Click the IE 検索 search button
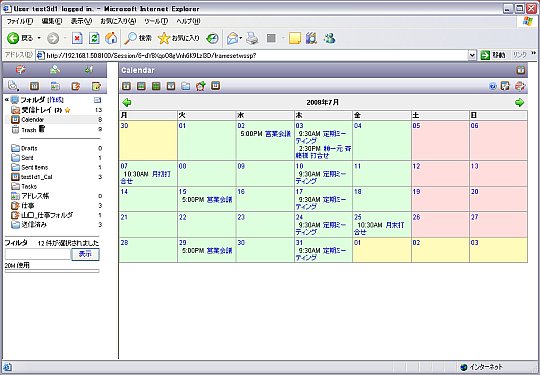 click(138, 38)
